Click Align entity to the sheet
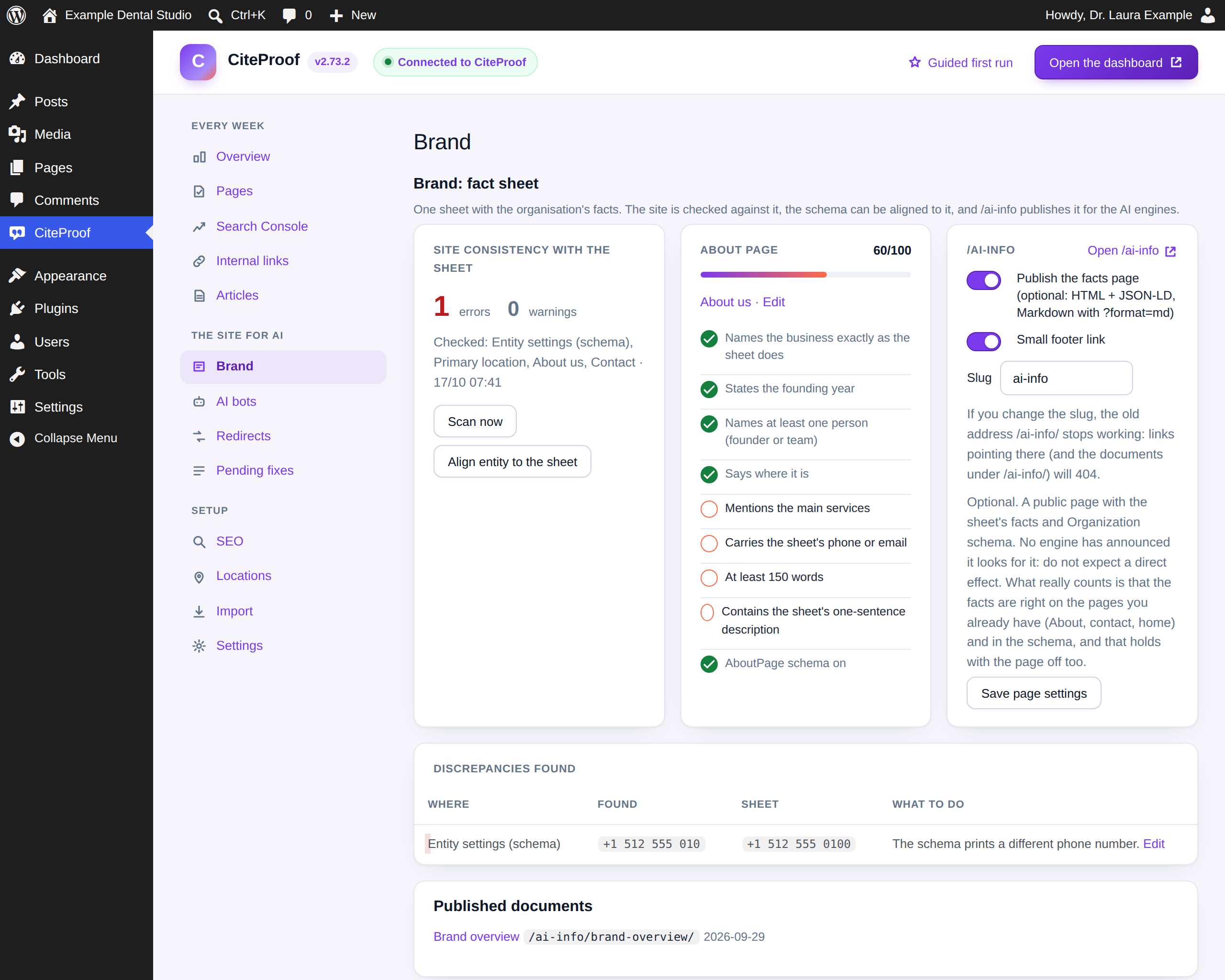This screenshot has height=980, width=1225. coord(512,462)
